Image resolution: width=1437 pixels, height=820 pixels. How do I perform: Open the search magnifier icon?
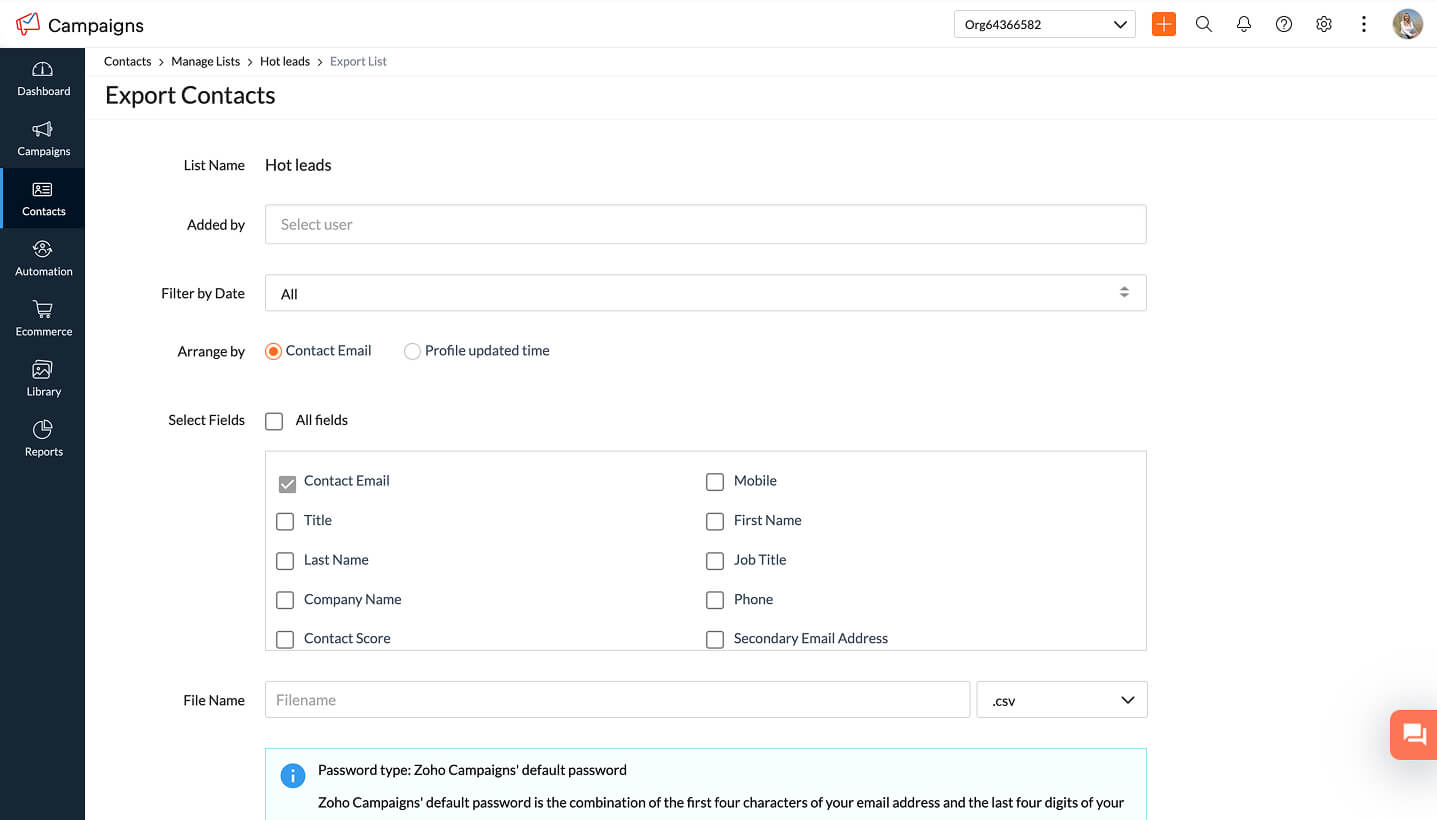coord(1204,24)
